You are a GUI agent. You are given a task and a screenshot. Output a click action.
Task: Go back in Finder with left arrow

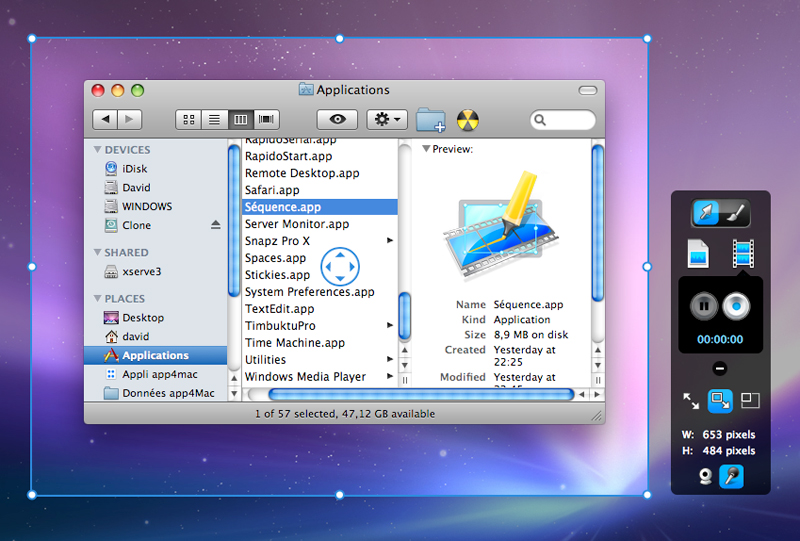[x=105, y=119]
